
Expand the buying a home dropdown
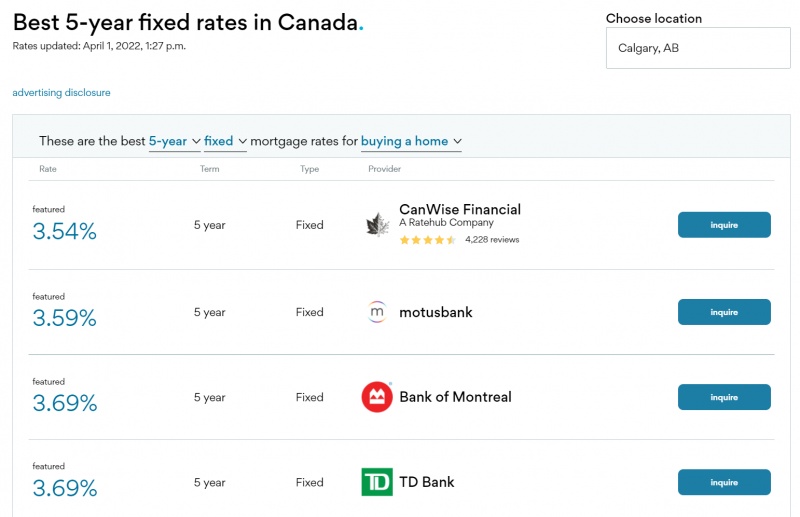click(x=411, y=141)
